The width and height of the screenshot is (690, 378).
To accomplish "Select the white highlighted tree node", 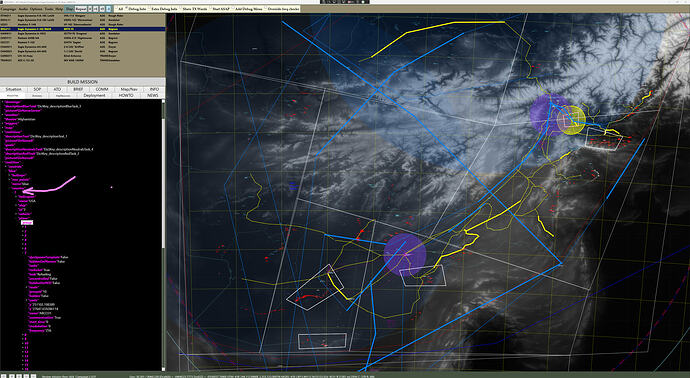I will (x=27, y=223).
